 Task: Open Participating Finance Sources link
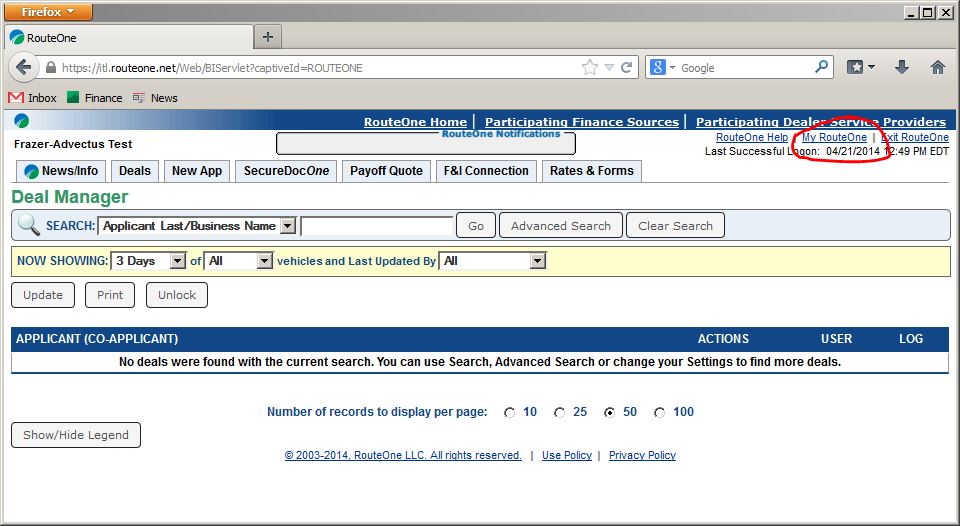tap(582, 122)
